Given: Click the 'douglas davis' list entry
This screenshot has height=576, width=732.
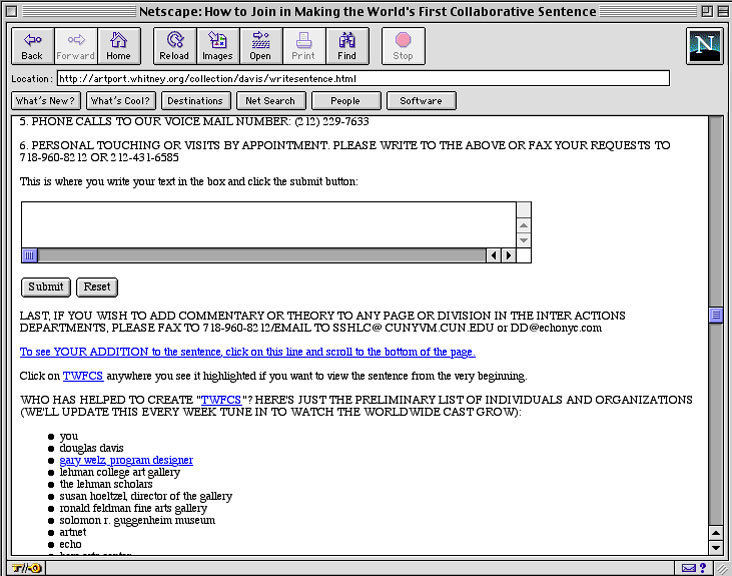Looking at the screenshot, I should point(92,448).
